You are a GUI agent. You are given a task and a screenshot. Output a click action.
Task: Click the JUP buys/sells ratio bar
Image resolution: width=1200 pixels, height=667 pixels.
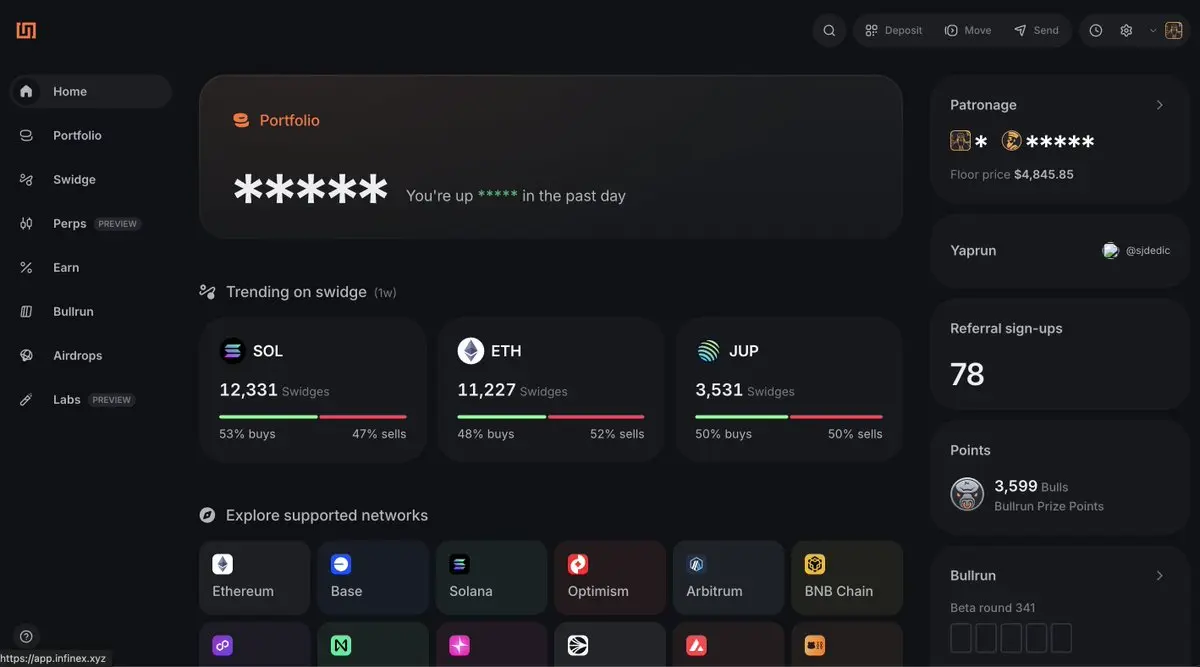(789, 416)
